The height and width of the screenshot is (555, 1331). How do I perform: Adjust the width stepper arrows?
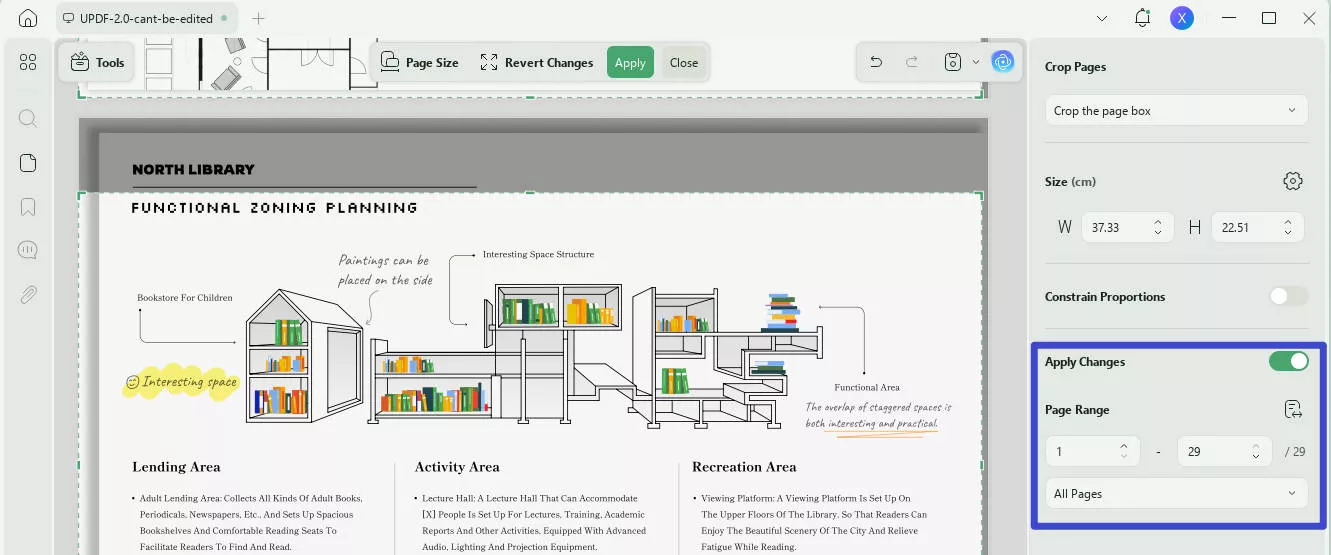coord(1158,227)
